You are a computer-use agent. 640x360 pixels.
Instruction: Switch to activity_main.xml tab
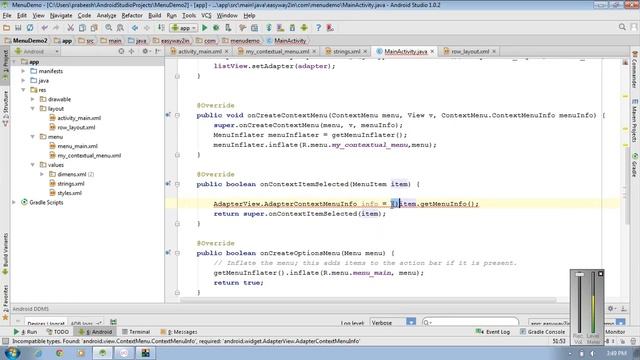click(x=199, y=51)
